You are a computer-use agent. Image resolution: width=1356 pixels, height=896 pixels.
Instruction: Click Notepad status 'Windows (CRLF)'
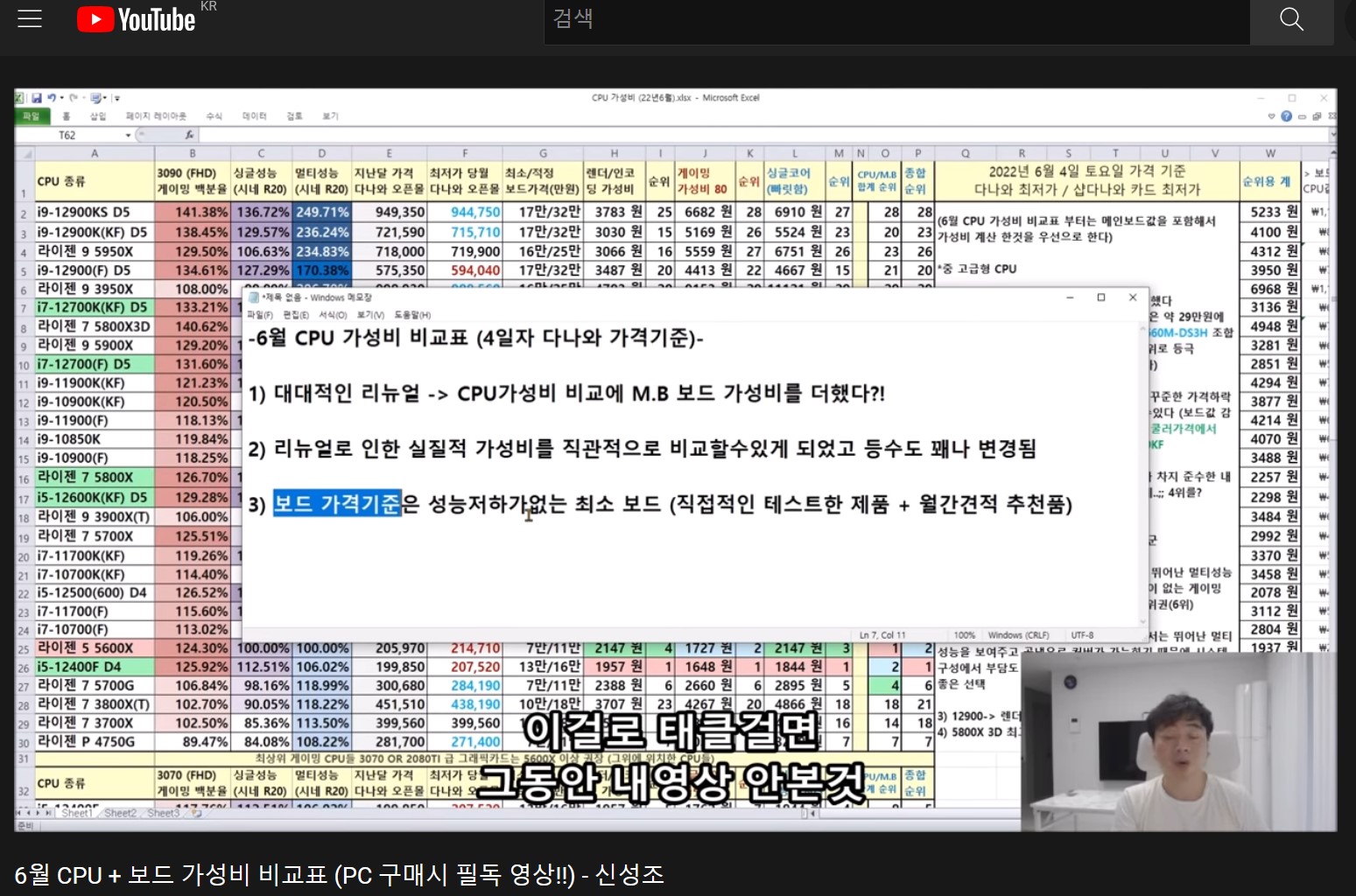[1018, 635]
